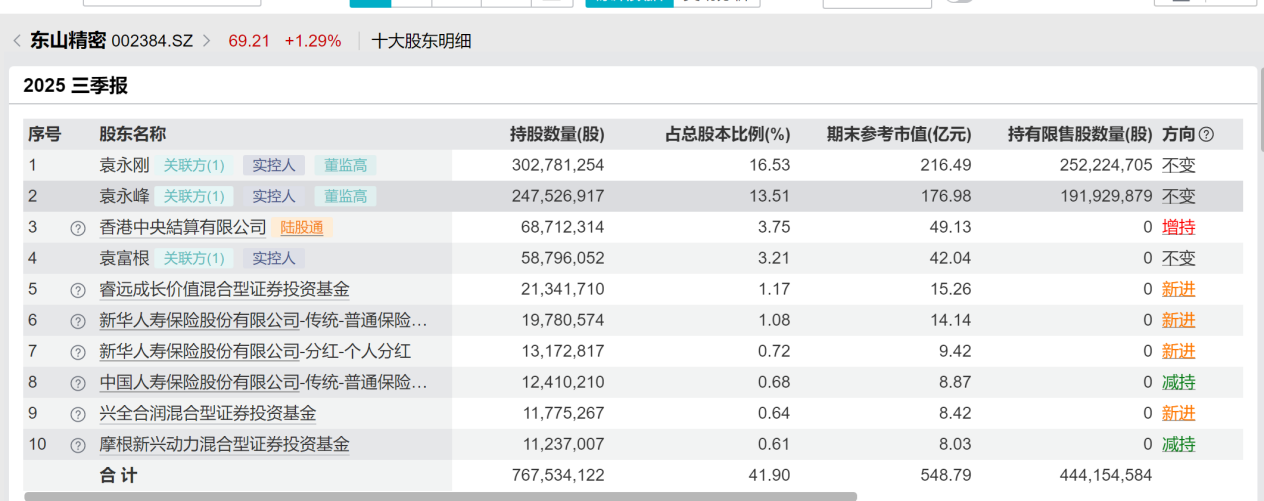Click the question mark icon beside 新华人寿 分红-个人分红
Viewport: 1264px width, 501px height.
click(78, 352)
